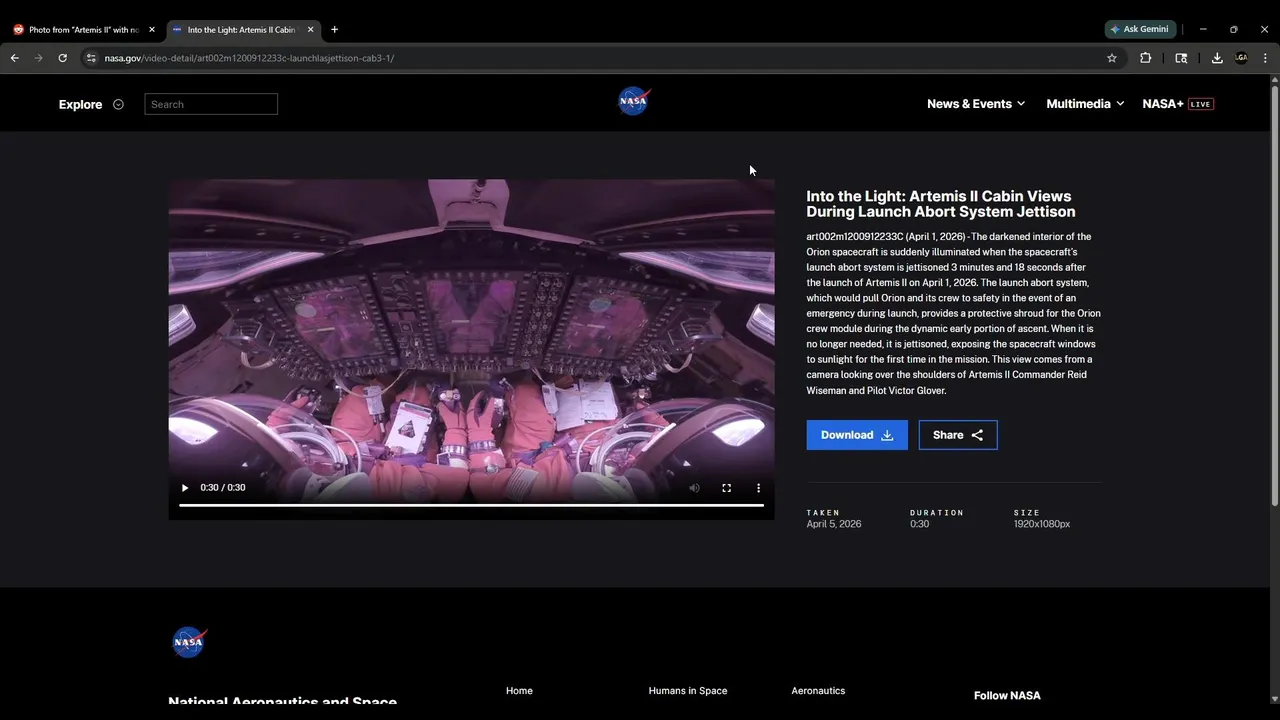Play the Artemis II video

[x=184, y=488]
